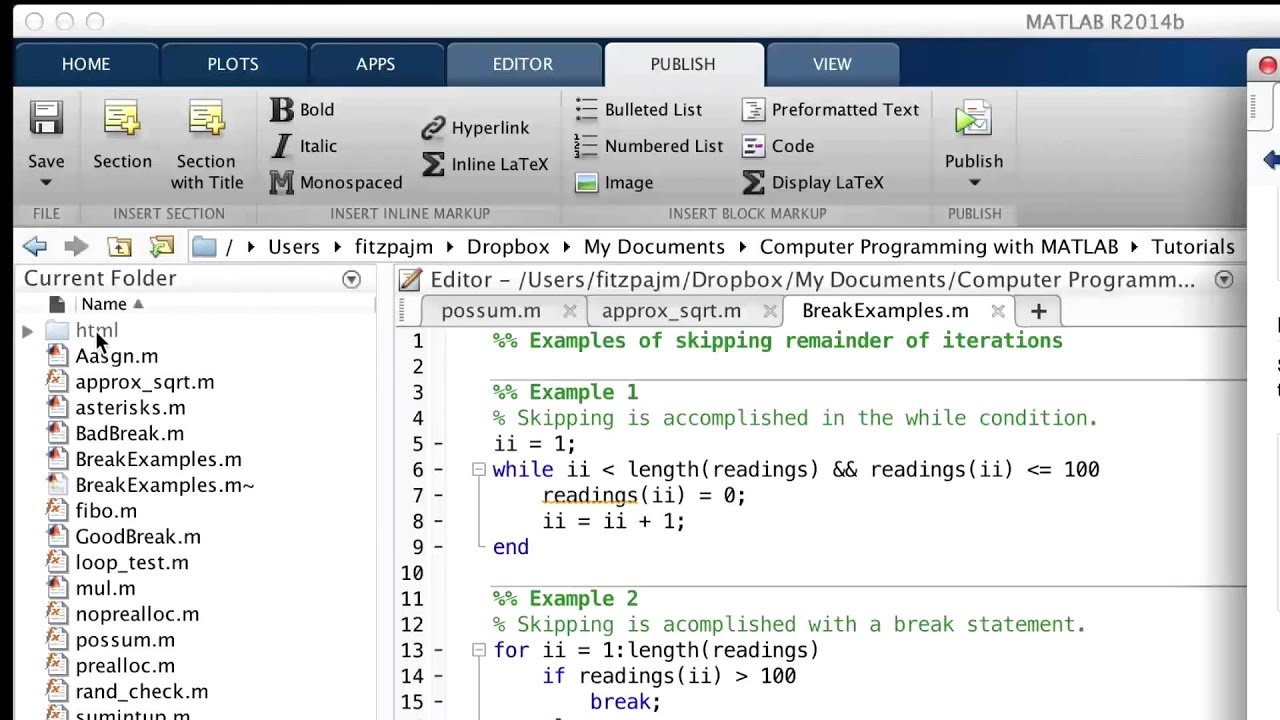Apply Bold inline markup

(302, 110)
